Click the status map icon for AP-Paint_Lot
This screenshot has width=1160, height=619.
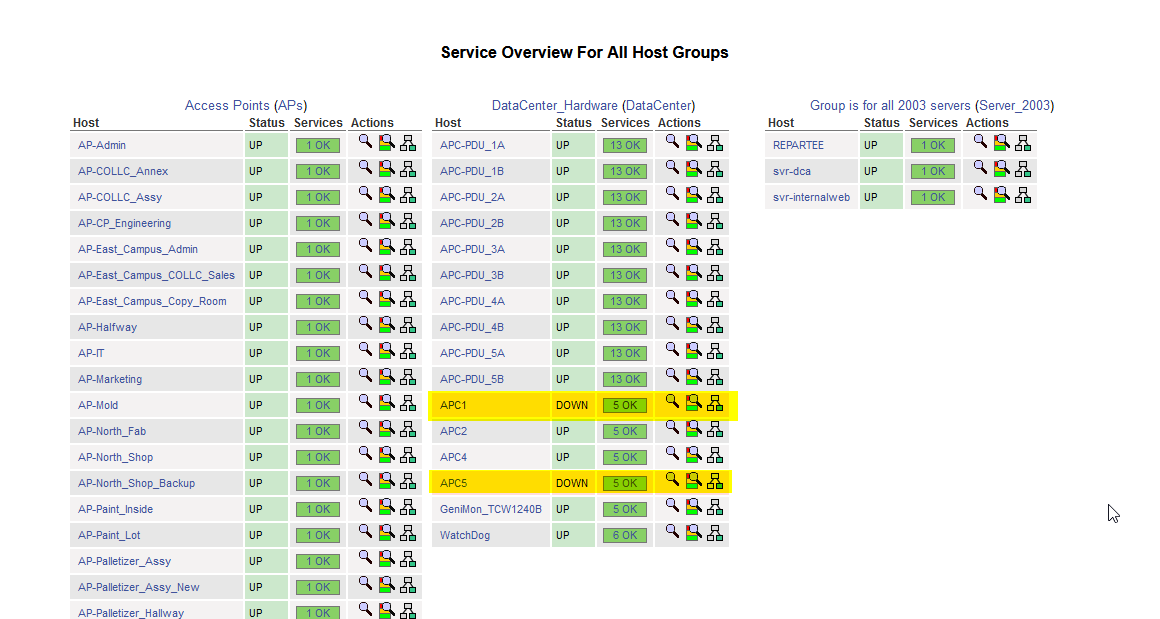408,533
